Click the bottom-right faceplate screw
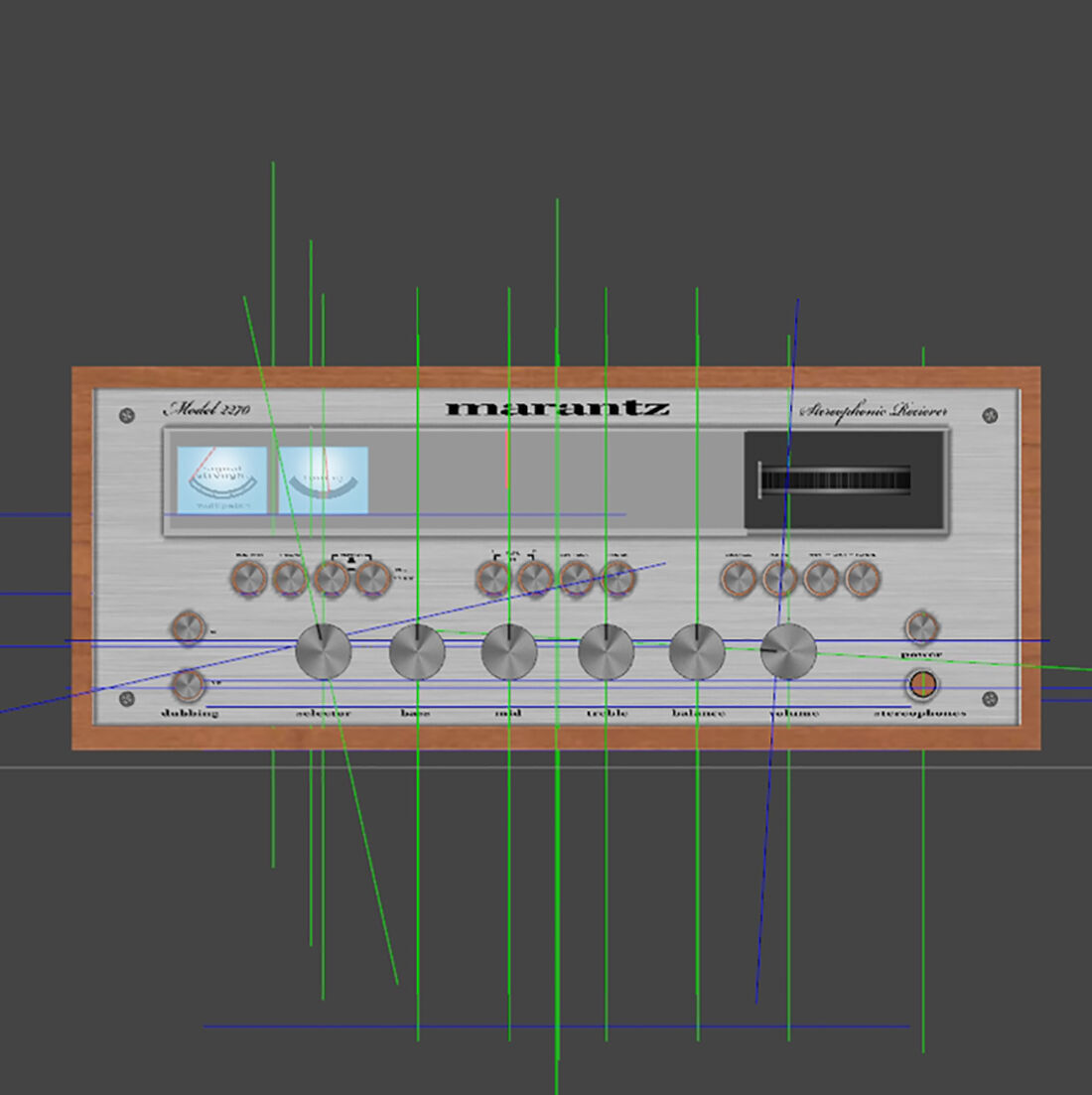This screenshot has height=1095, width=1092. 990,698
